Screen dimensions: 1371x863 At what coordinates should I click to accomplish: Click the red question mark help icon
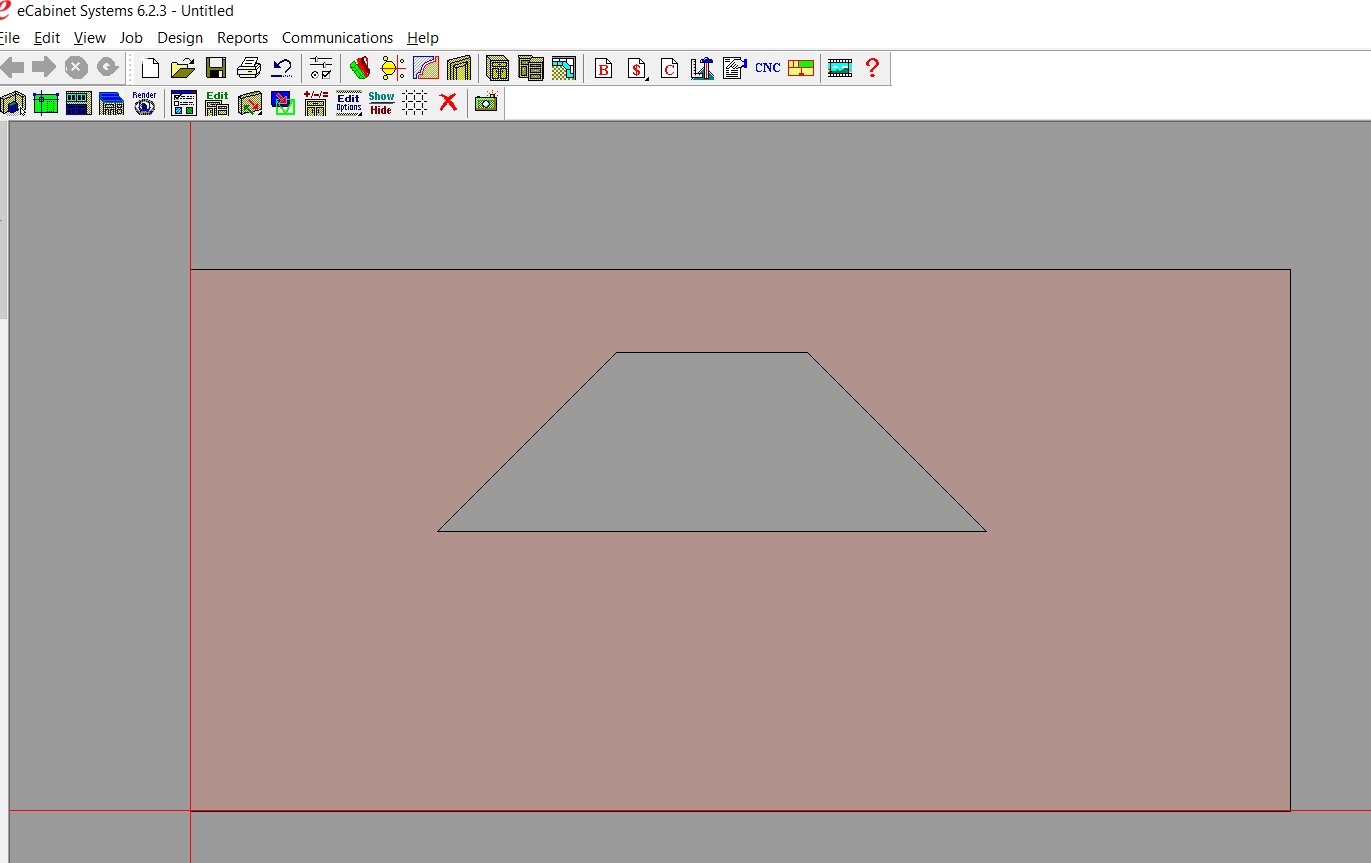click(872, 68)
